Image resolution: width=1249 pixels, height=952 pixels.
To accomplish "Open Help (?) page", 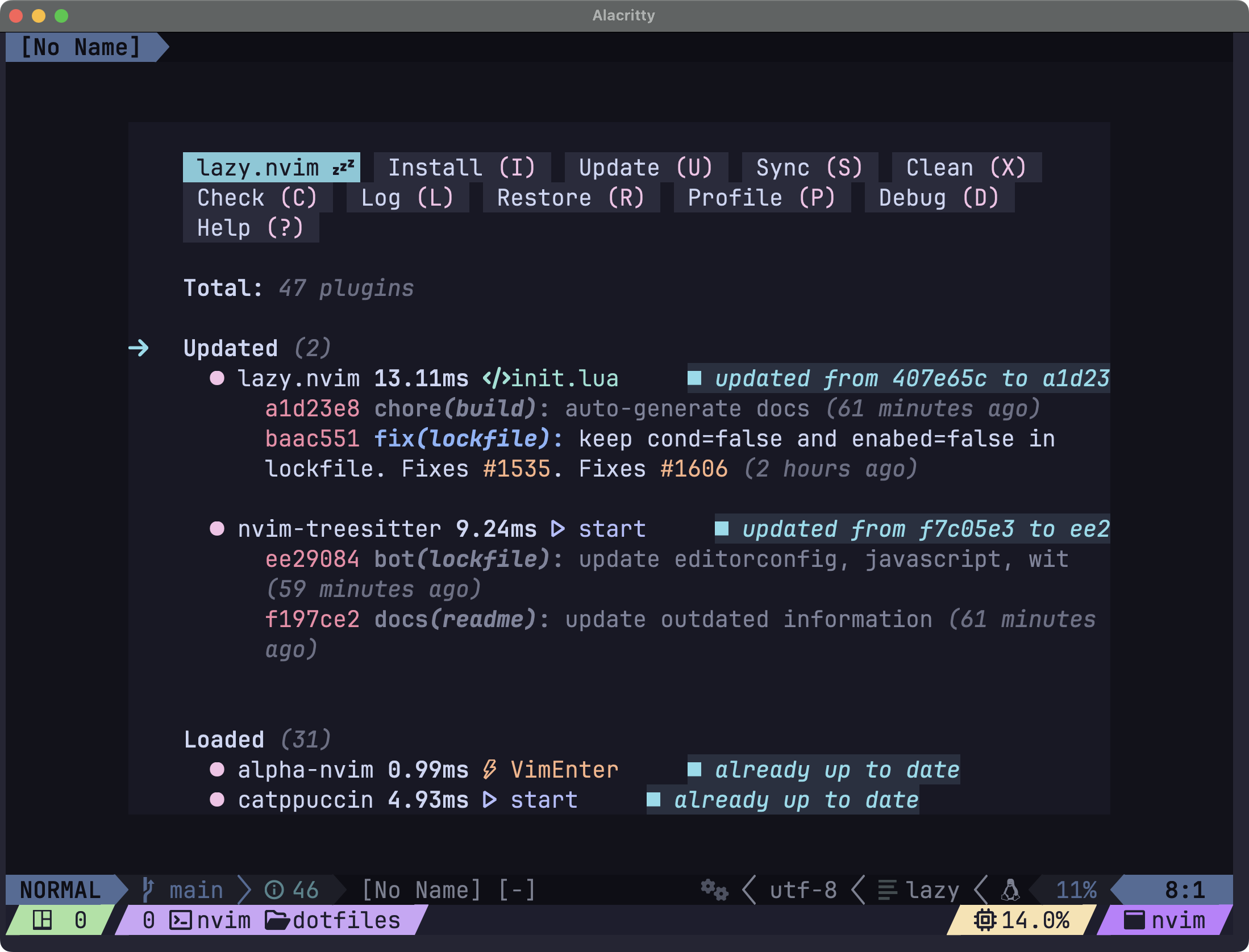I will (x=251, y=228).
